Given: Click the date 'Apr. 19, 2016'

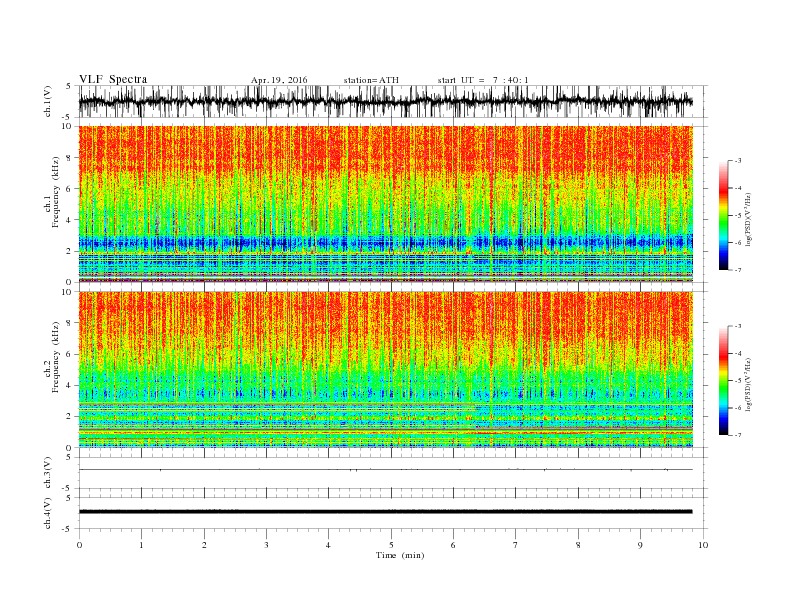Looking at the screenshot, I should [279, 80].
